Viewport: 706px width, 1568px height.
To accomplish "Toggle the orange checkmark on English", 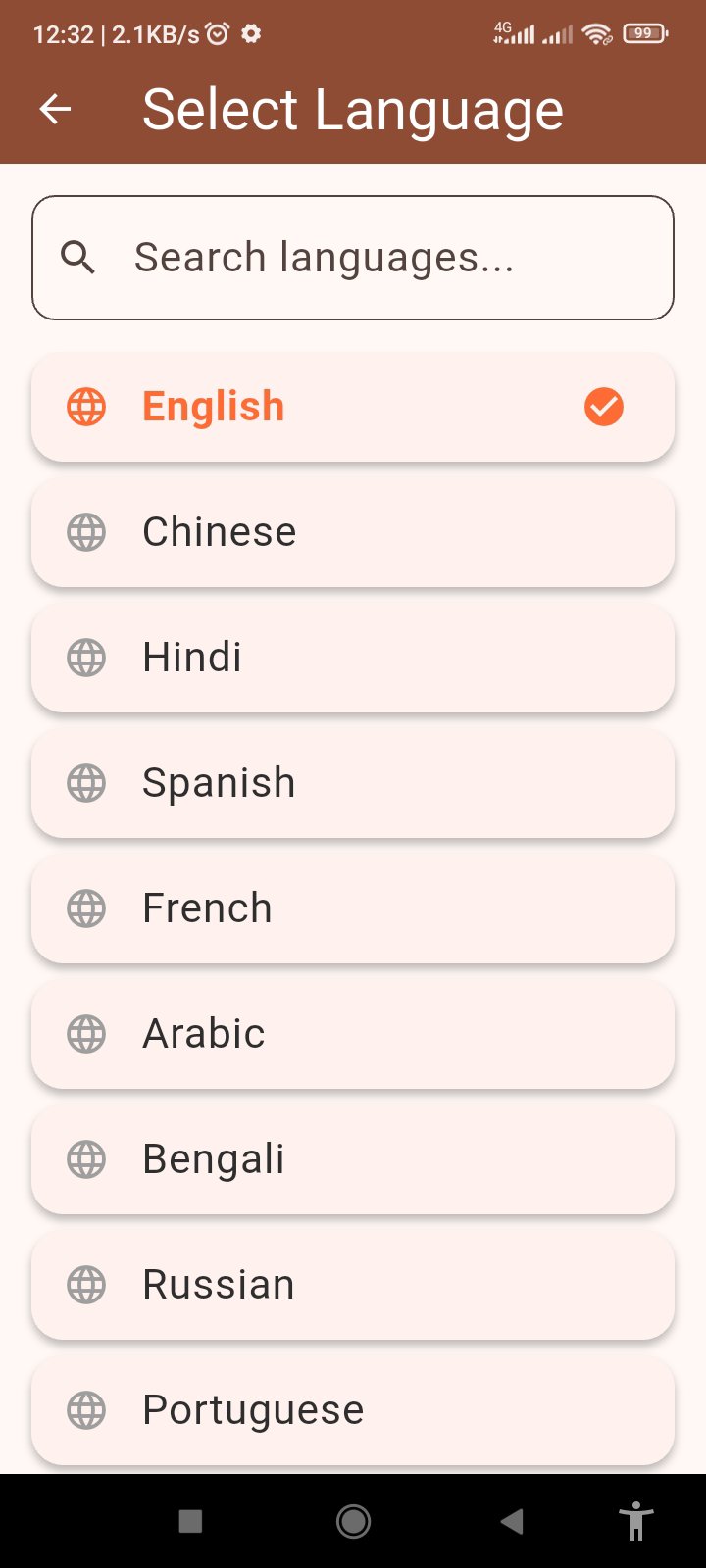I will [603, 407].
